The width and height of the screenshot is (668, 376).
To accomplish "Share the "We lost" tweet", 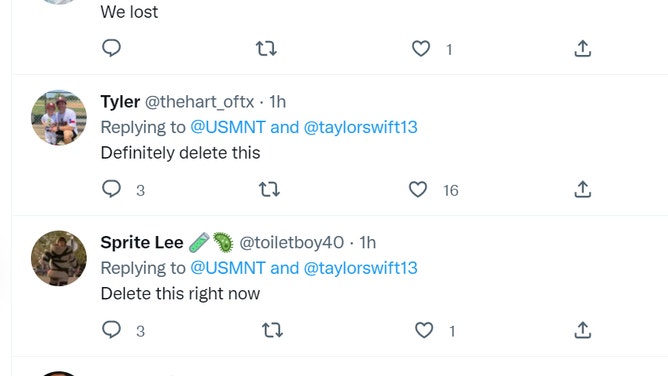I will click(x=582, y=49).
